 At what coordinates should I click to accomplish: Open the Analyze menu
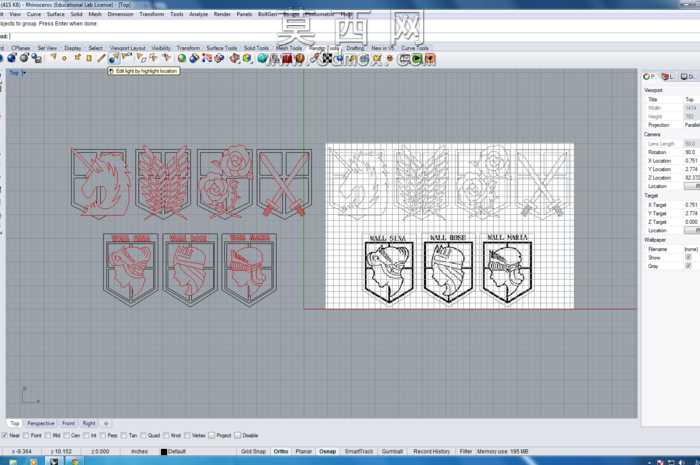click(198, 14)
